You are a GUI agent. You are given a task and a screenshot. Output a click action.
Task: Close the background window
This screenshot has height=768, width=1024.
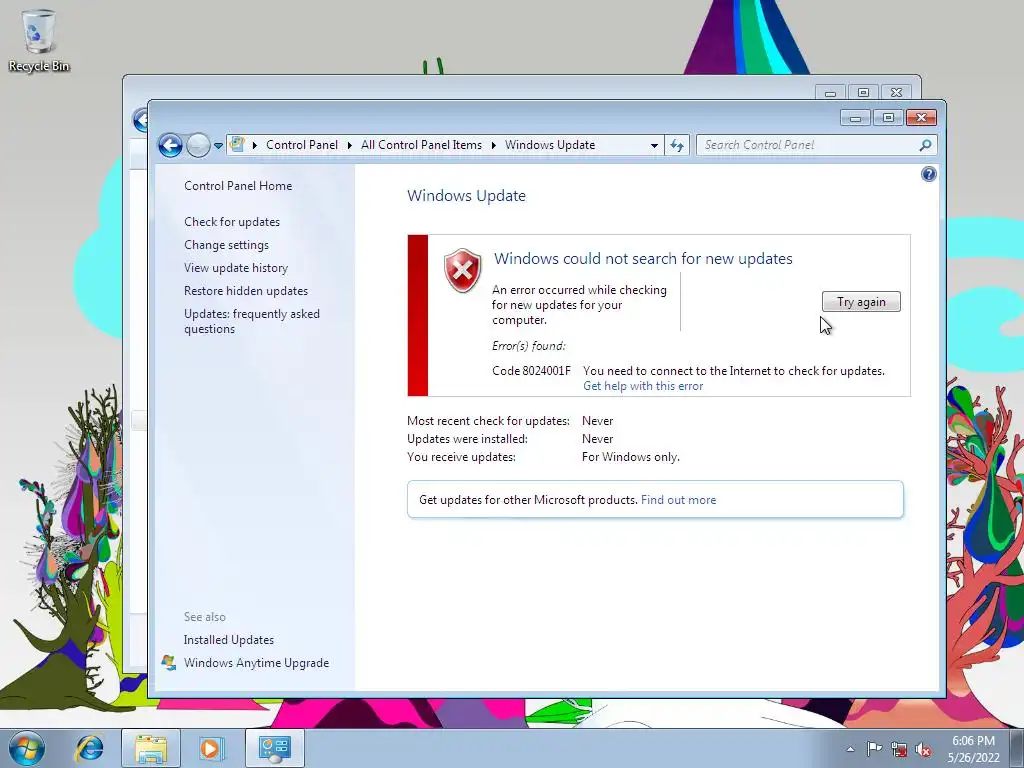click(897, 93)
